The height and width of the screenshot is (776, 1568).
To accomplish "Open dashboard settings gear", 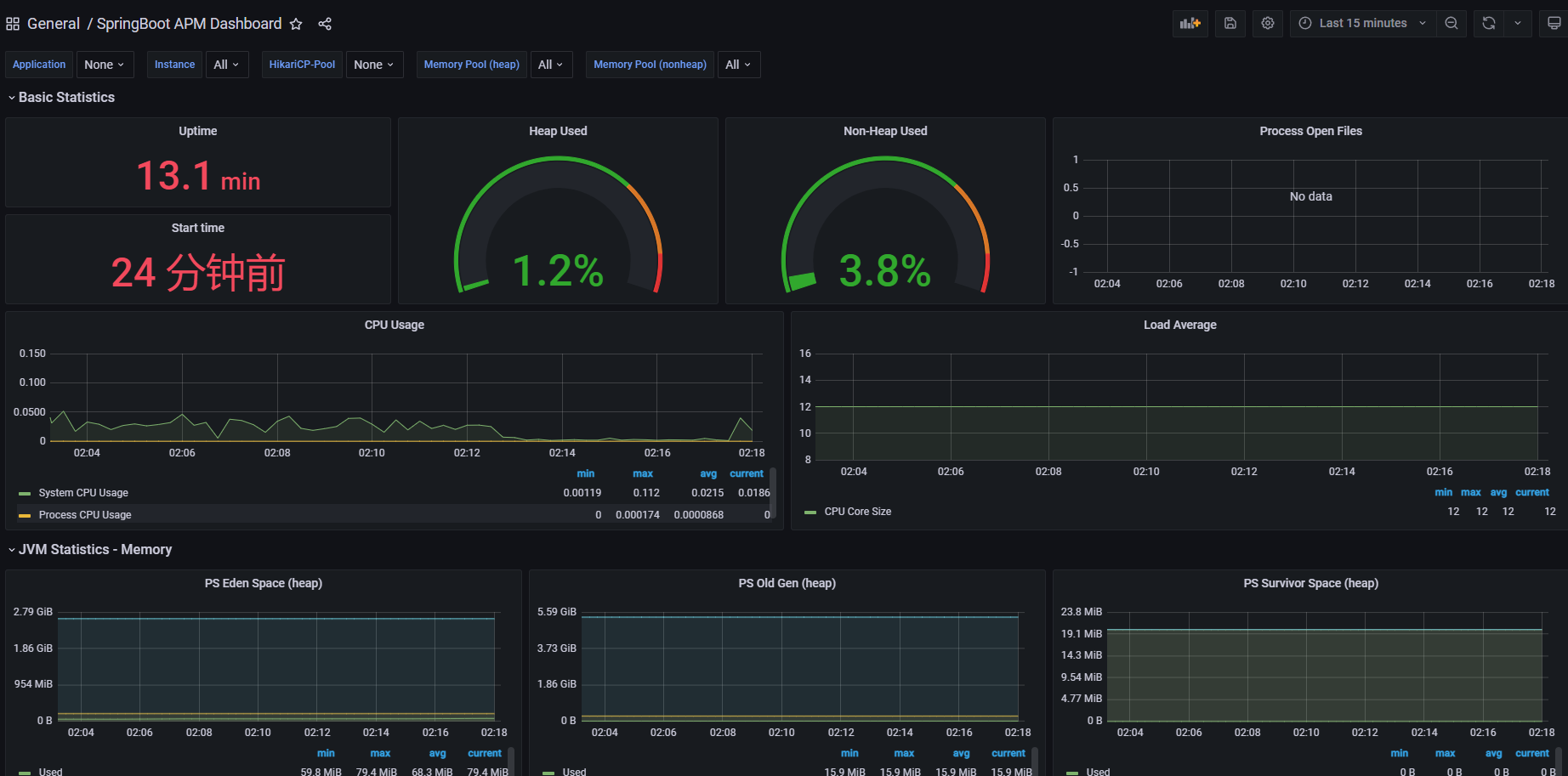I will [x=1268, y=23].
